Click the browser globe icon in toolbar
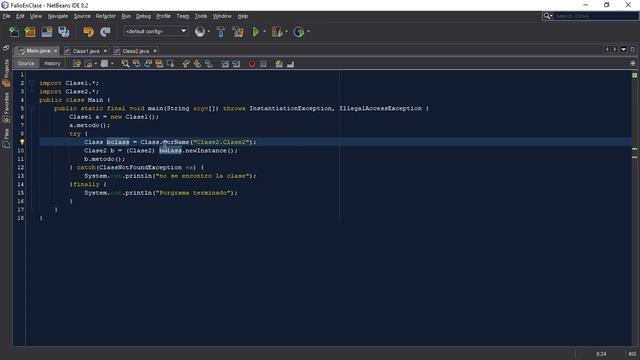 pos(200,32)
